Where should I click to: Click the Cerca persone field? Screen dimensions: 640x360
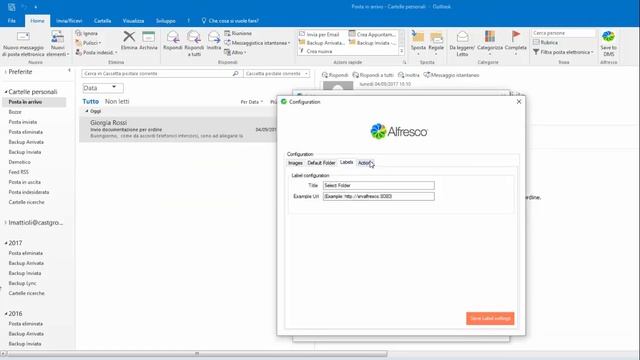pos(563,33)
